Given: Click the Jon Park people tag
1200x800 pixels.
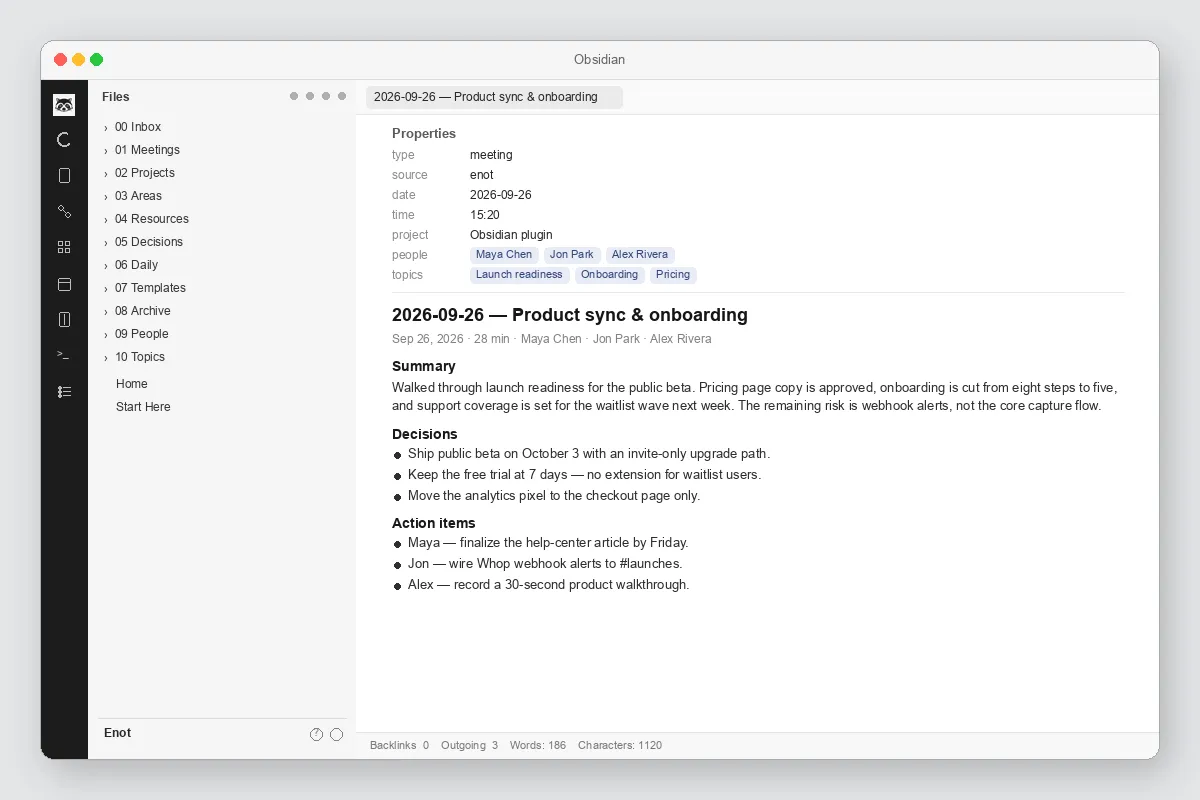Looking at the screenshot, I should 572,255.
